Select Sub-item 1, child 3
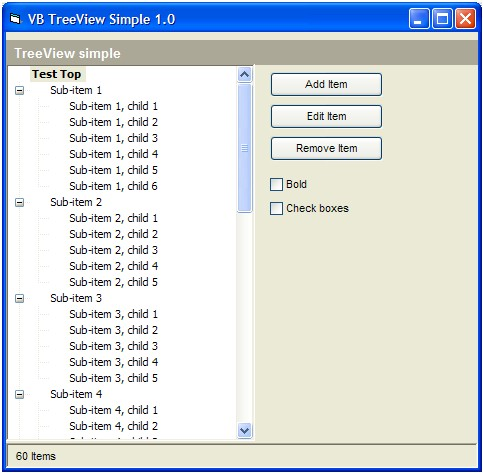Viewport: 483px width, 473px height. pos(113,138)
